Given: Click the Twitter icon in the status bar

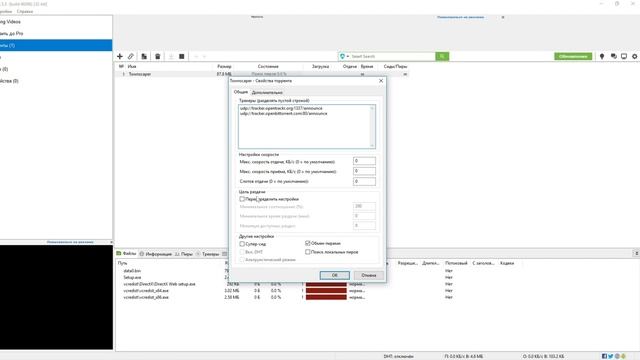Looking at the screenshot, I should point(611,356).
